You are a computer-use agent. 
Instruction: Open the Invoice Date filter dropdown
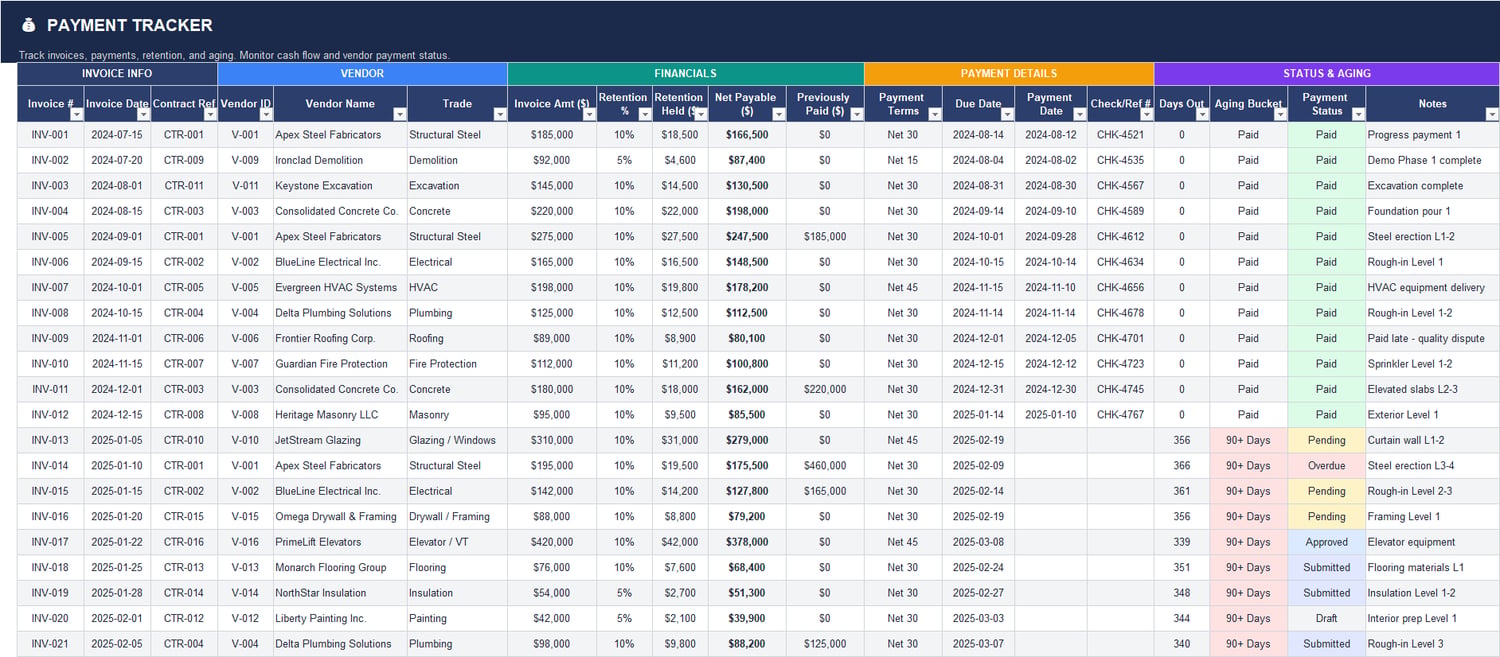(142, 114)
